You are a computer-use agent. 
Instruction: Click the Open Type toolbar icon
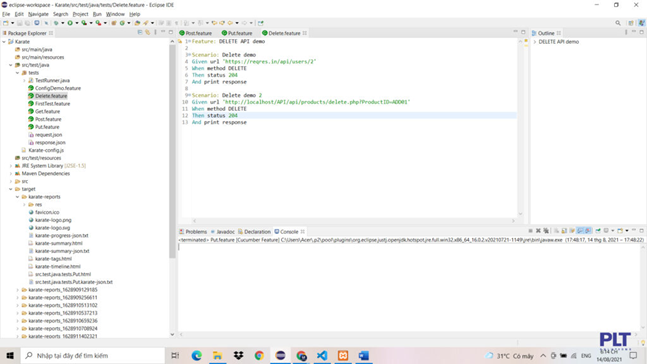[137, 23]
